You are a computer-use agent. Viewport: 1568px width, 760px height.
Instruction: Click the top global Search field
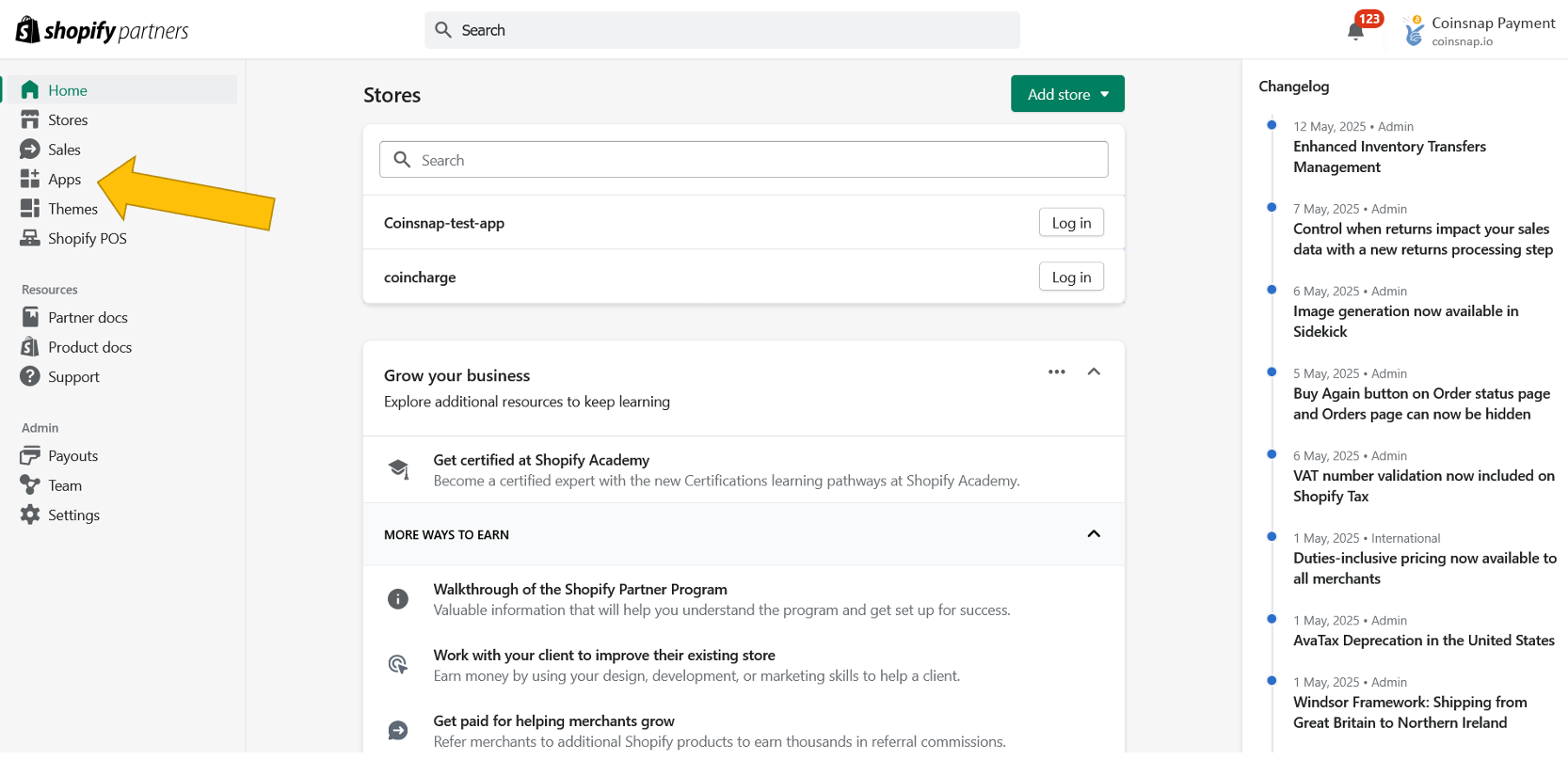(x=722, y=30)
